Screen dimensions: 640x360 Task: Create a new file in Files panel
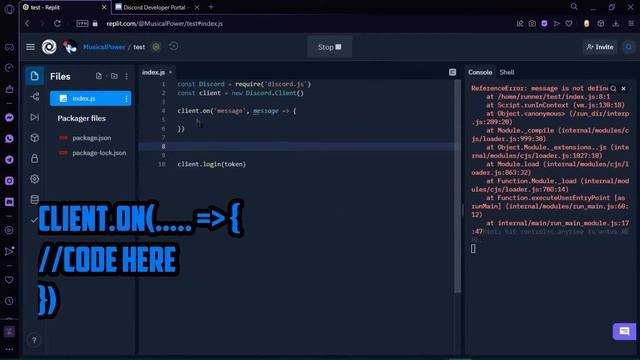click(x=99, y=76)
